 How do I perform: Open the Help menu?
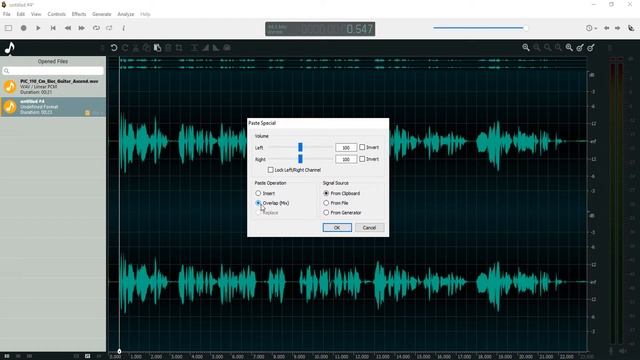coord(145,14)
